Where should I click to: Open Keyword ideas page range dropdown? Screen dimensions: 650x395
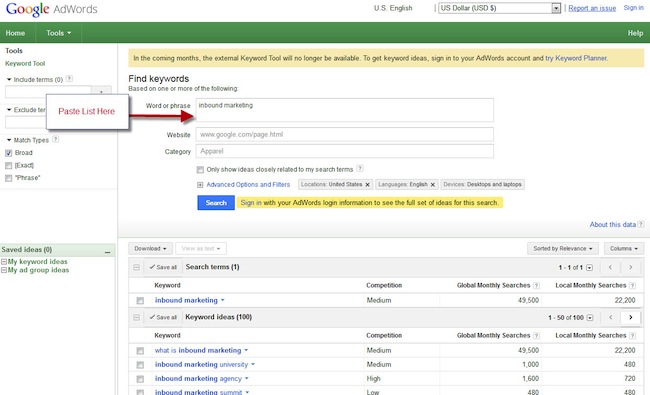coord(590,318)
